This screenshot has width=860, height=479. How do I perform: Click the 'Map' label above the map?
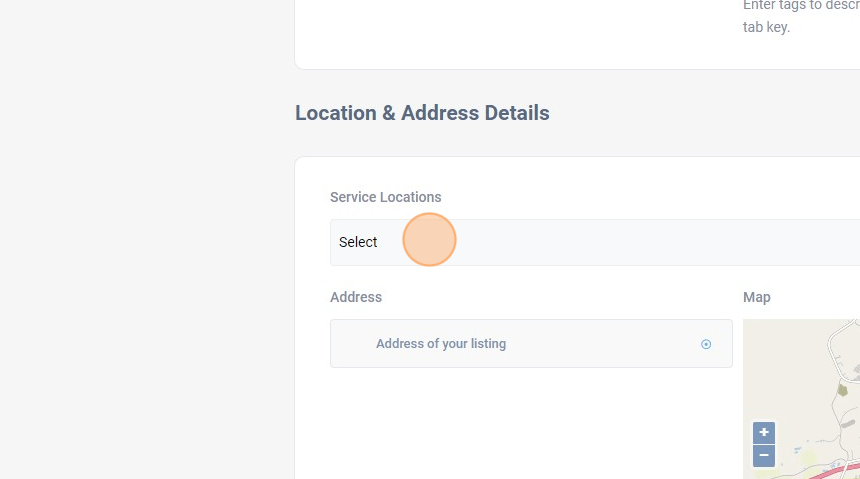click(757, 297)
